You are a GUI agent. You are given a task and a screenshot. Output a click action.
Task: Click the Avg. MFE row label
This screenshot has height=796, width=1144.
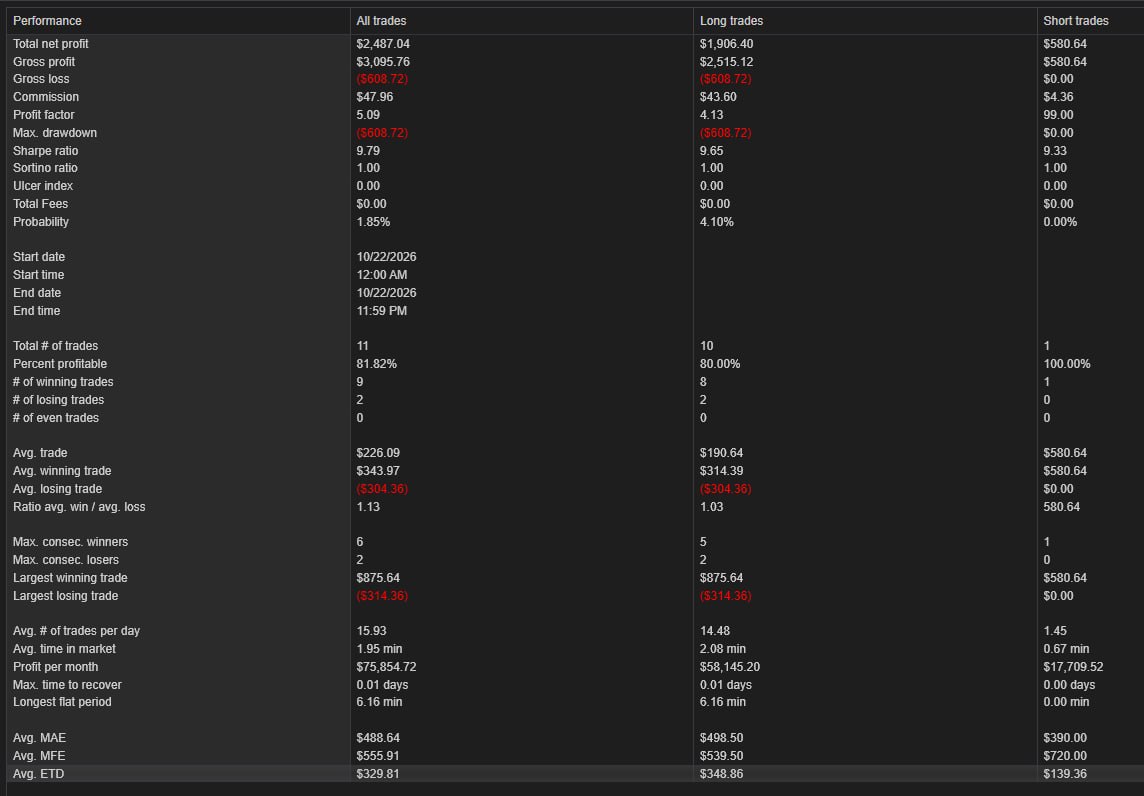39,756
